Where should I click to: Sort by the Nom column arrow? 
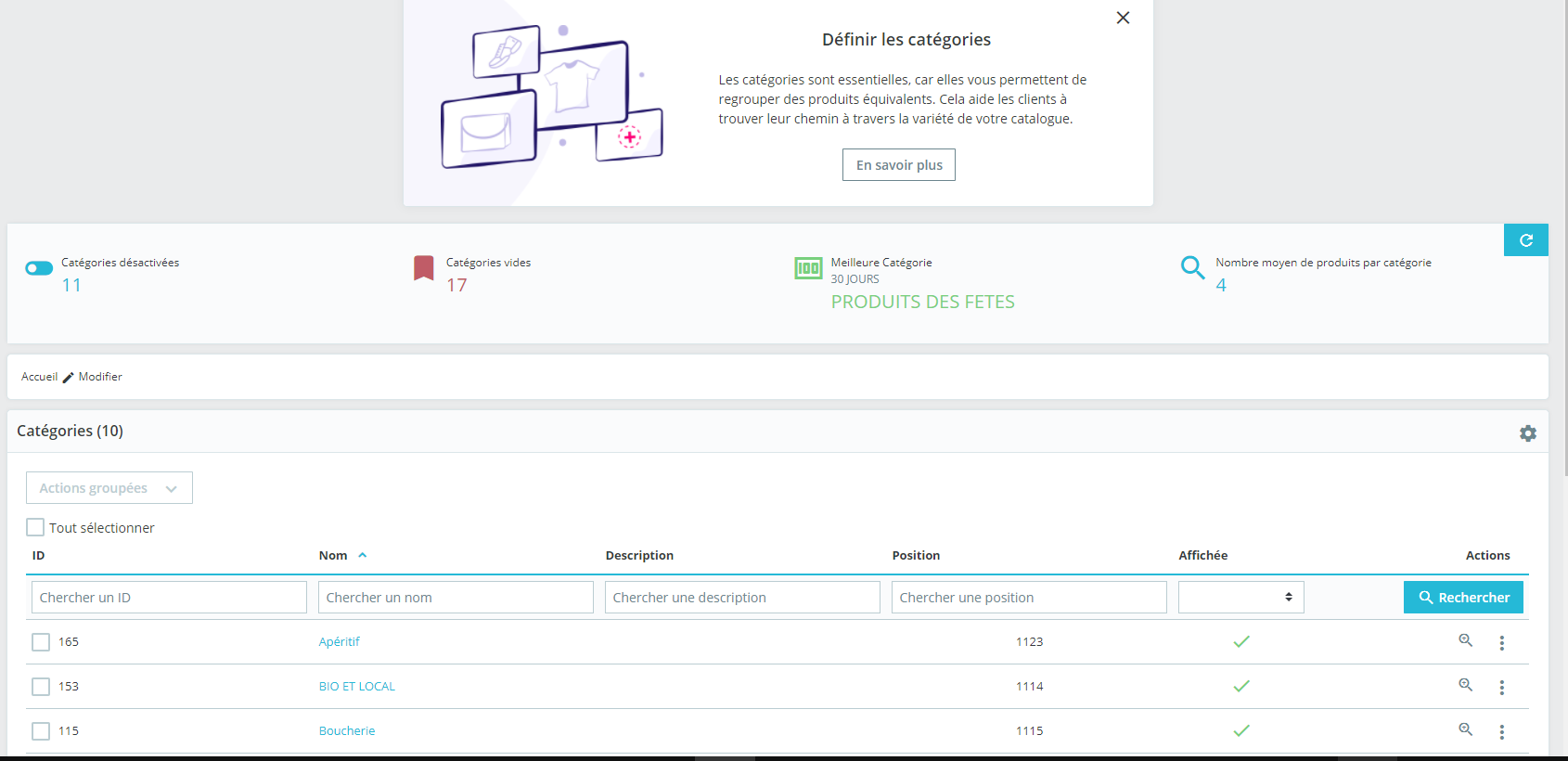click(363, 555)
